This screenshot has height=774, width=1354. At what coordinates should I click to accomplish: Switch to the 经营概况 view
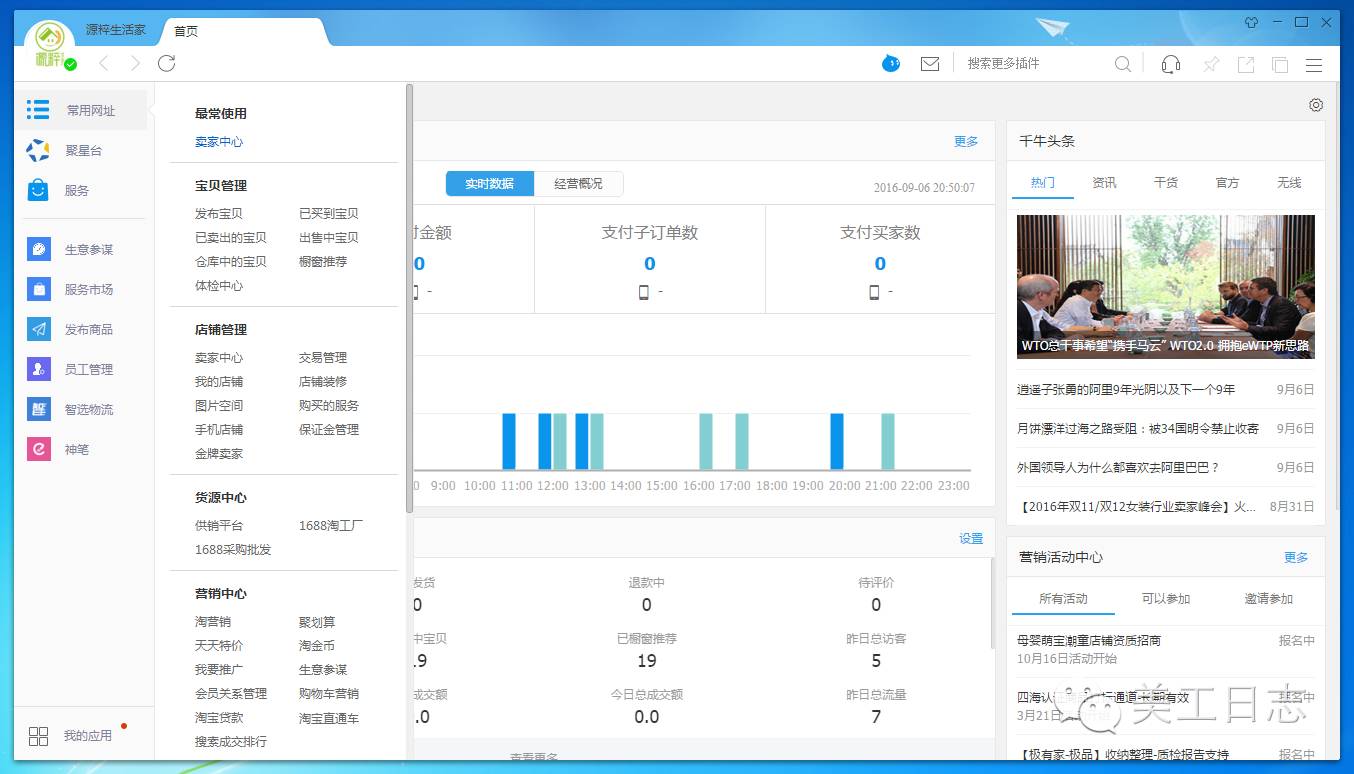coord(579,183)
